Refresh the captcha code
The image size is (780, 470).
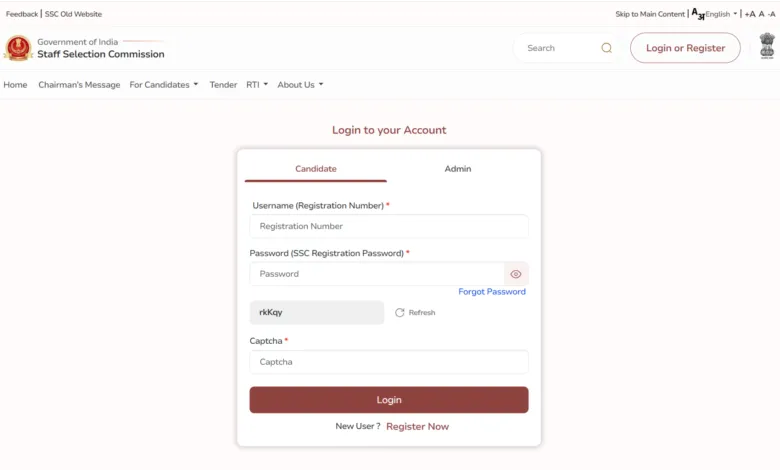point(415,312)
